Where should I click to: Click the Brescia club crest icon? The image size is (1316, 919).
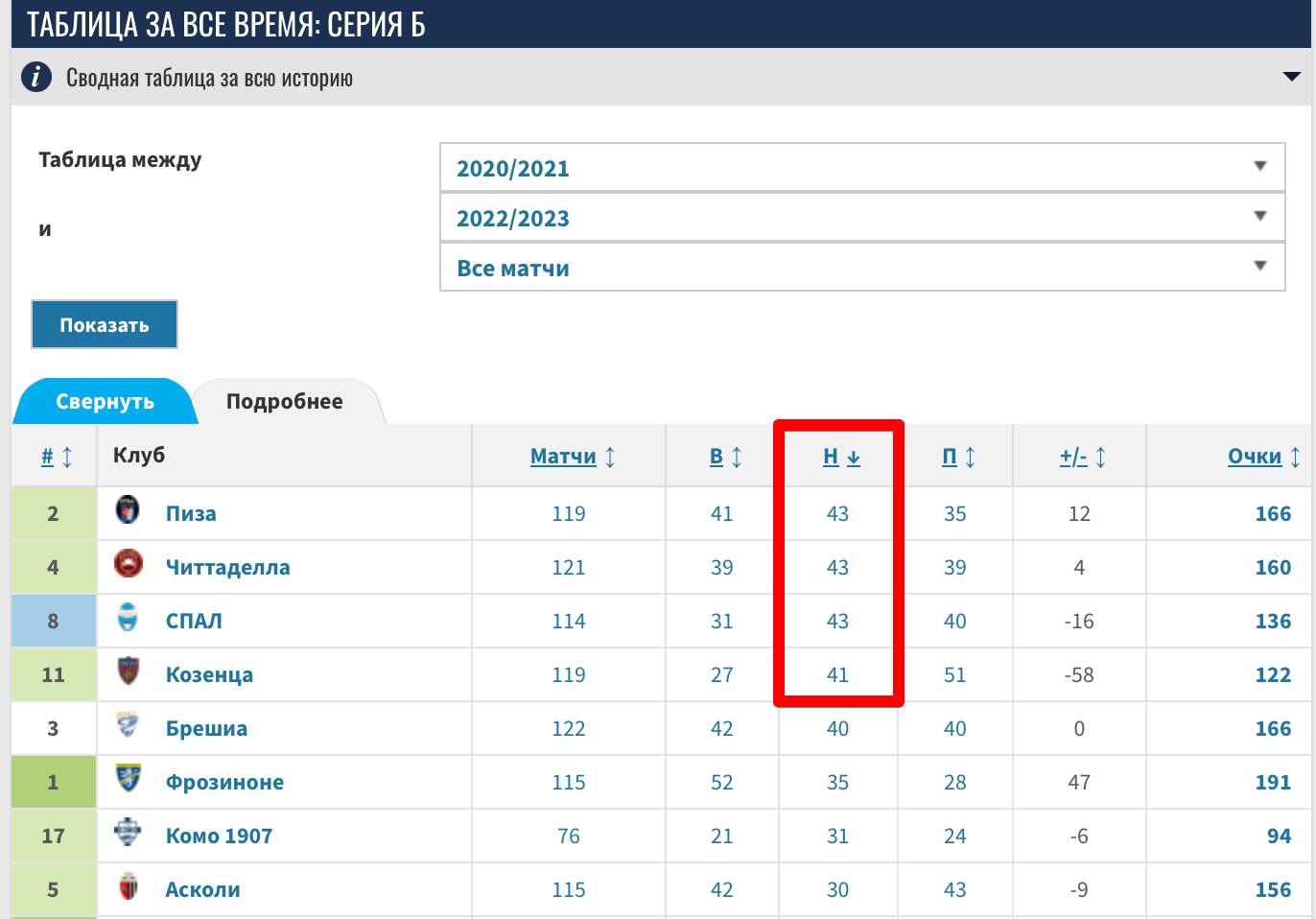(128, 724)
